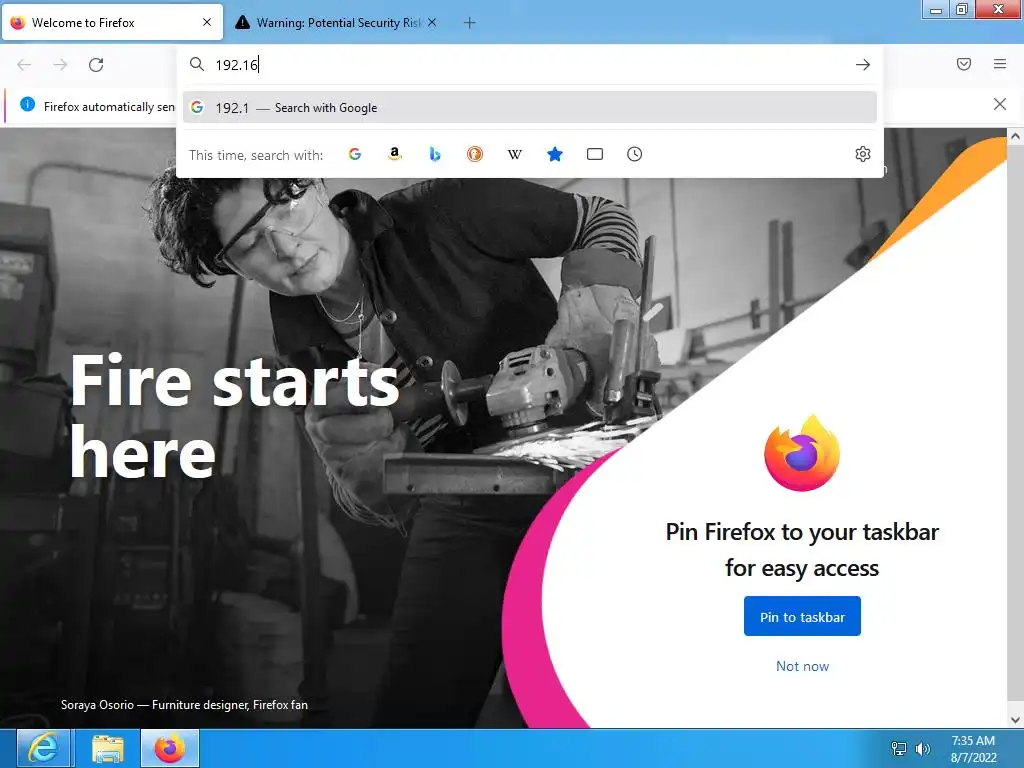Screen dimensions: 1024x768
Task: Pick DuckDuckGo search engine icon
Action: (475, 154)
